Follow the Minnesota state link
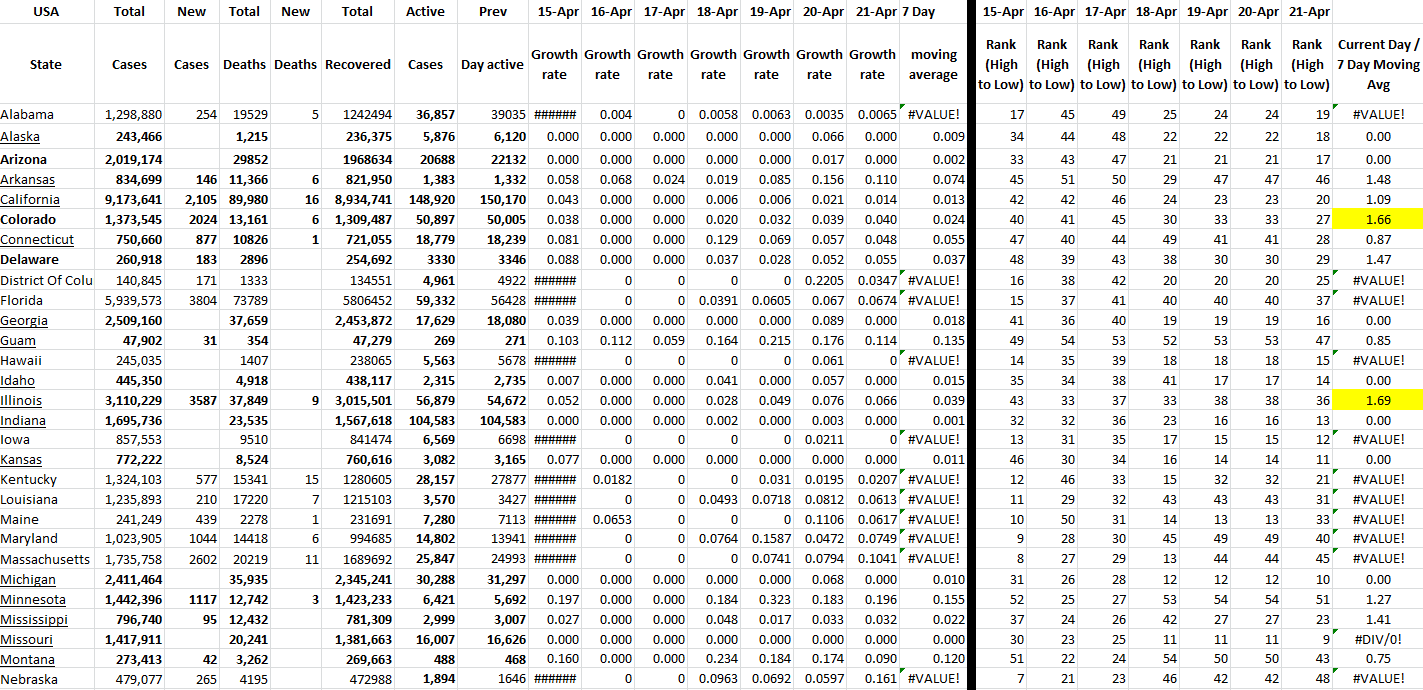1423x690 pixels. coord(33,600)
